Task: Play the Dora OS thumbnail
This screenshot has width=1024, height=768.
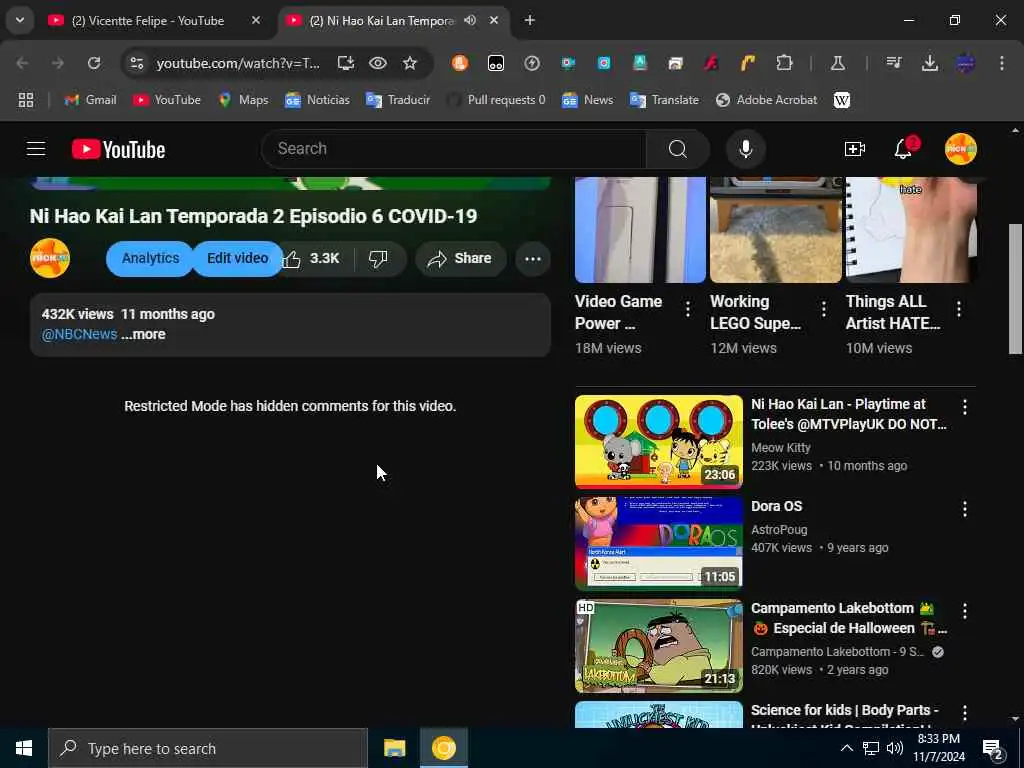Action: (x=658, y=543)
